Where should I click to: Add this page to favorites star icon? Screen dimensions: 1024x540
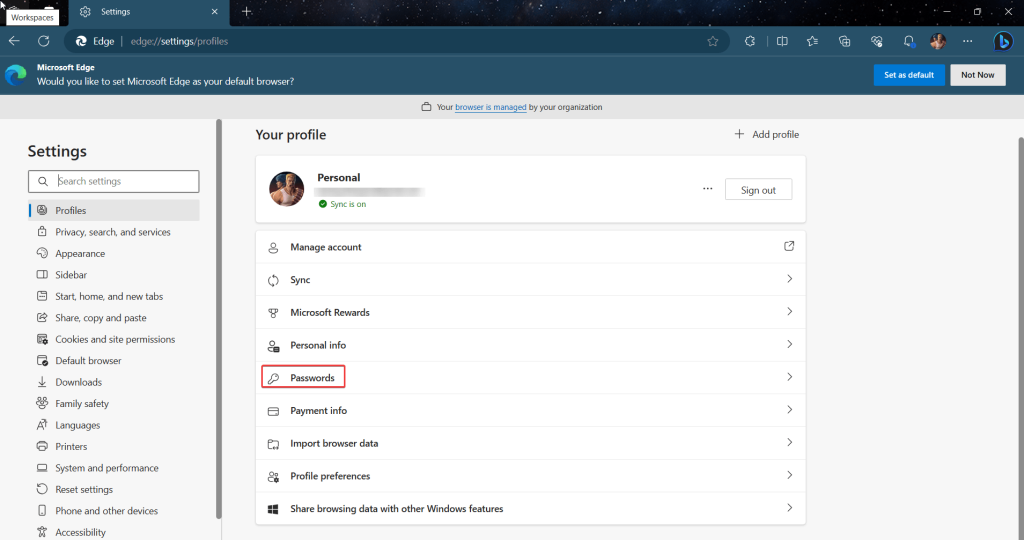712,41
